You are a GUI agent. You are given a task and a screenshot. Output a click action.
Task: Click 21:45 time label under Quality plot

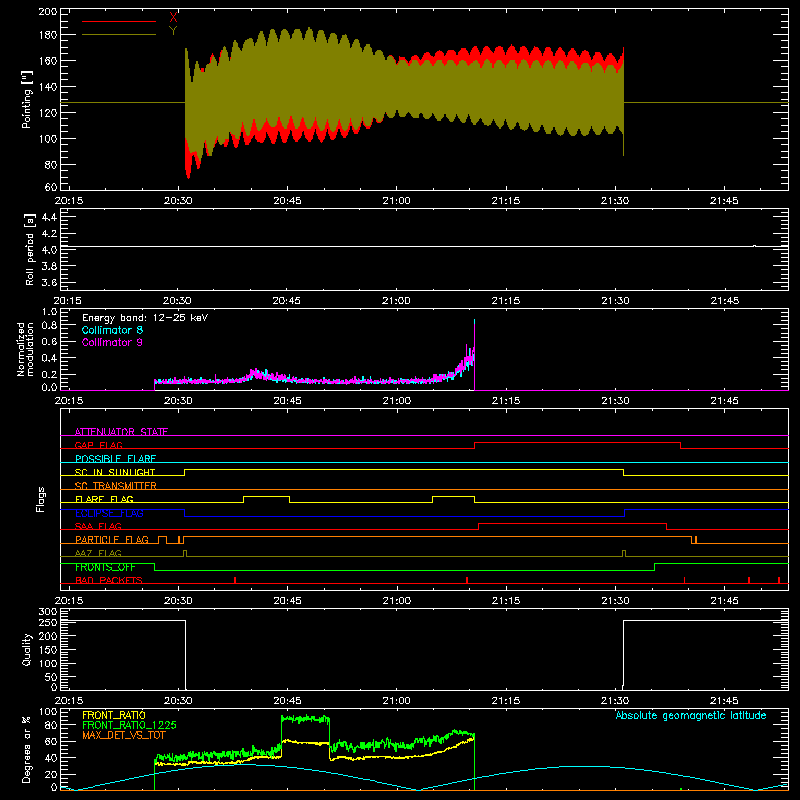(x=724, y=701)
